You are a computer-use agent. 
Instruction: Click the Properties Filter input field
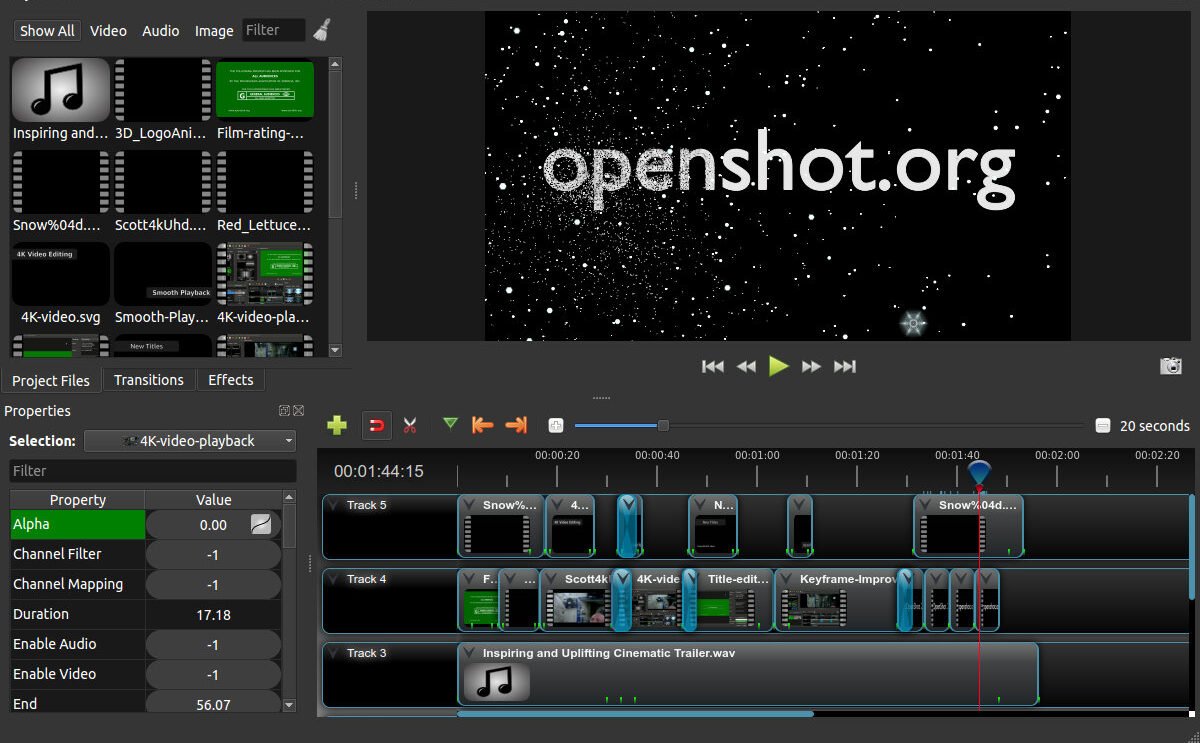[x=153, y=471]
